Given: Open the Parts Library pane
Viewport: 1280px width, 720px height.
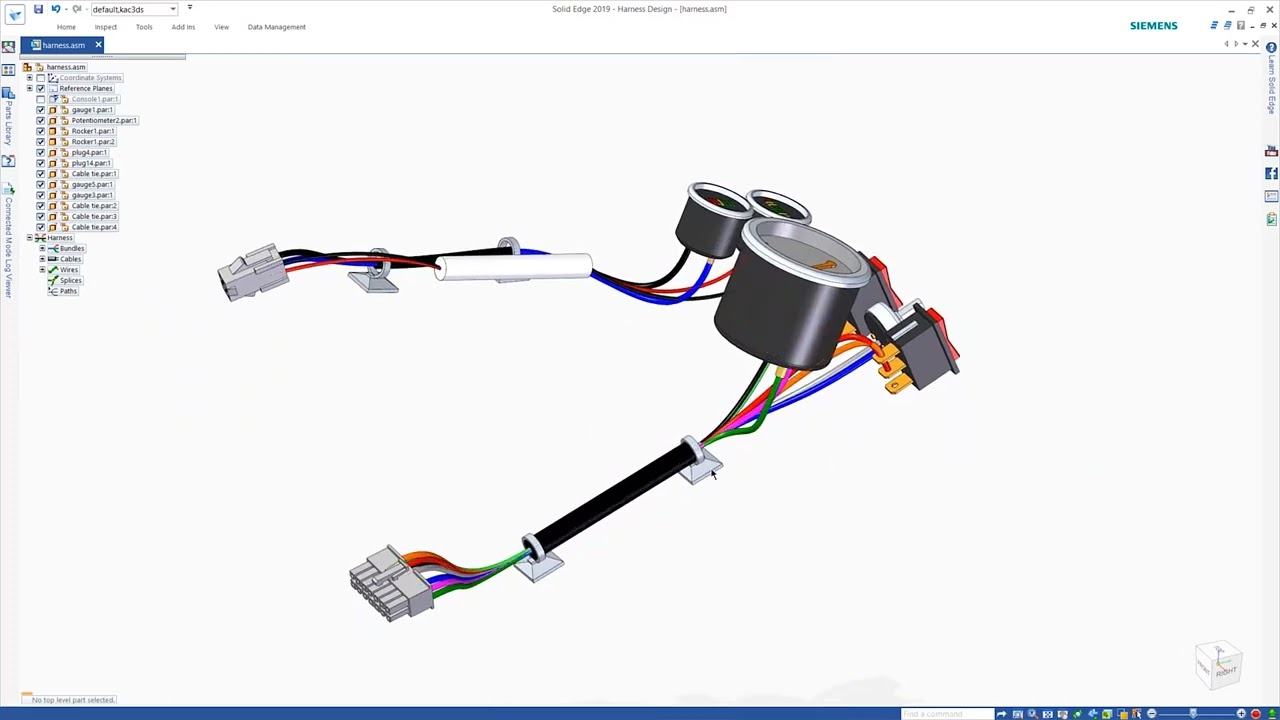Looking at the screenshot, I should point(8,118).
